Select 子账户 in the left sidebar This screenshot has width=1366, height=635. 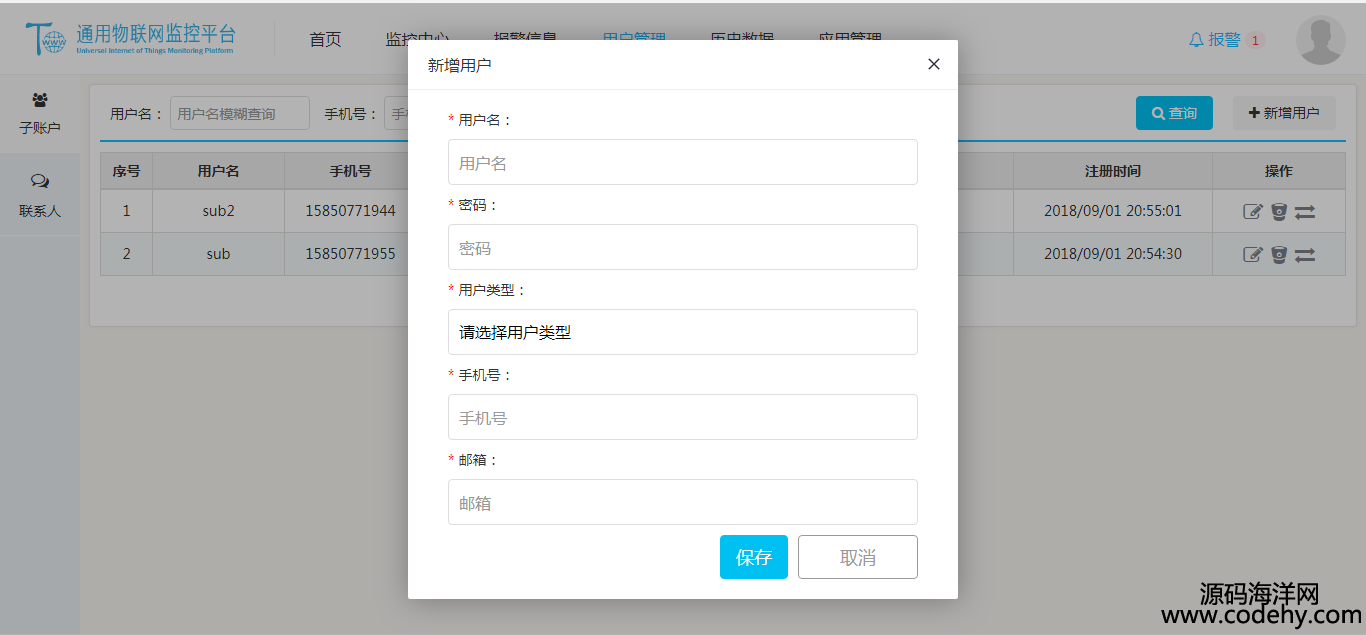tap(40, 112)
